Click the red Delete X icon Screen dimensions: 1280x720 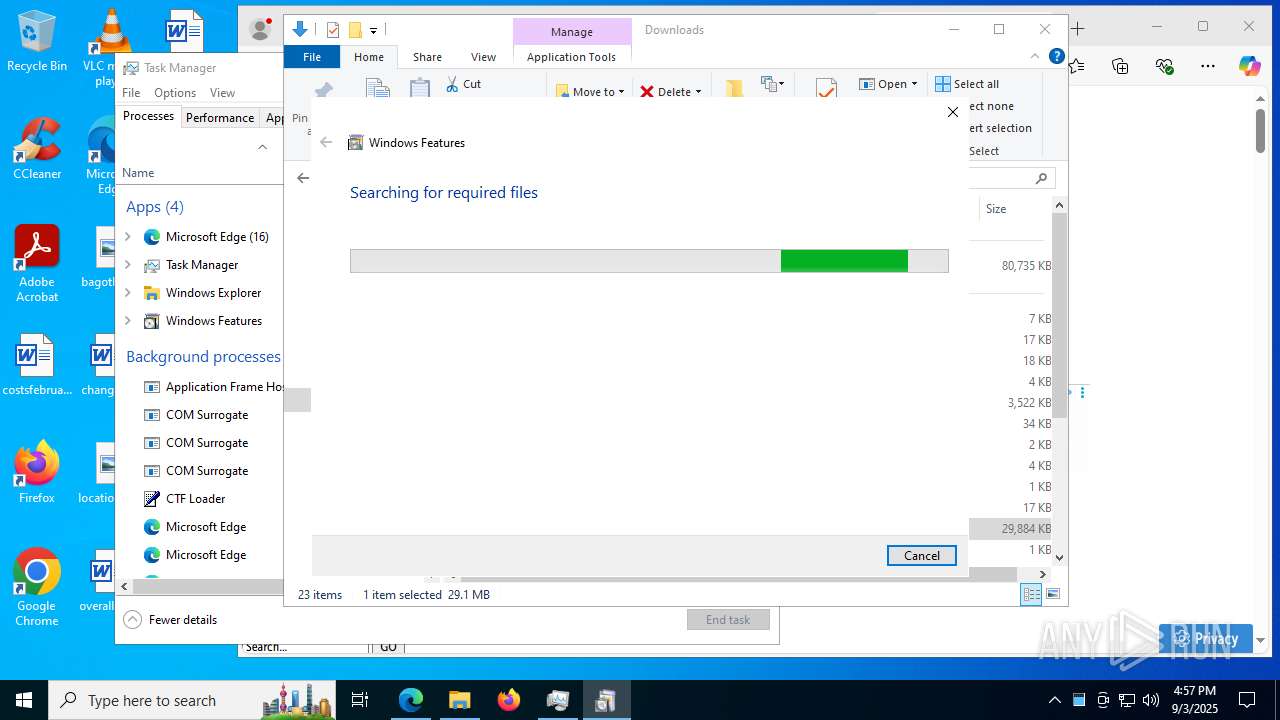(x=647, y=92)
